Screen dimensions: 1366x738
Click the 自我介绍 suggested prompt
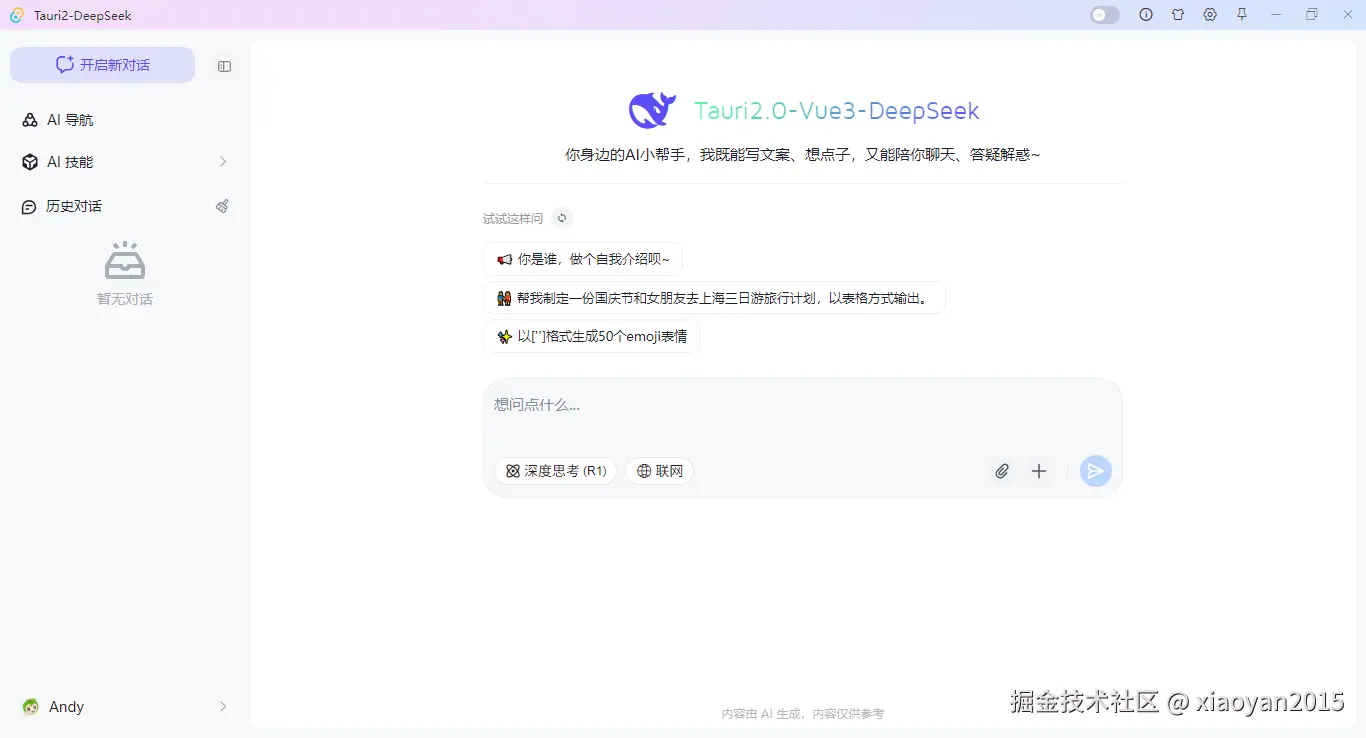583,258
